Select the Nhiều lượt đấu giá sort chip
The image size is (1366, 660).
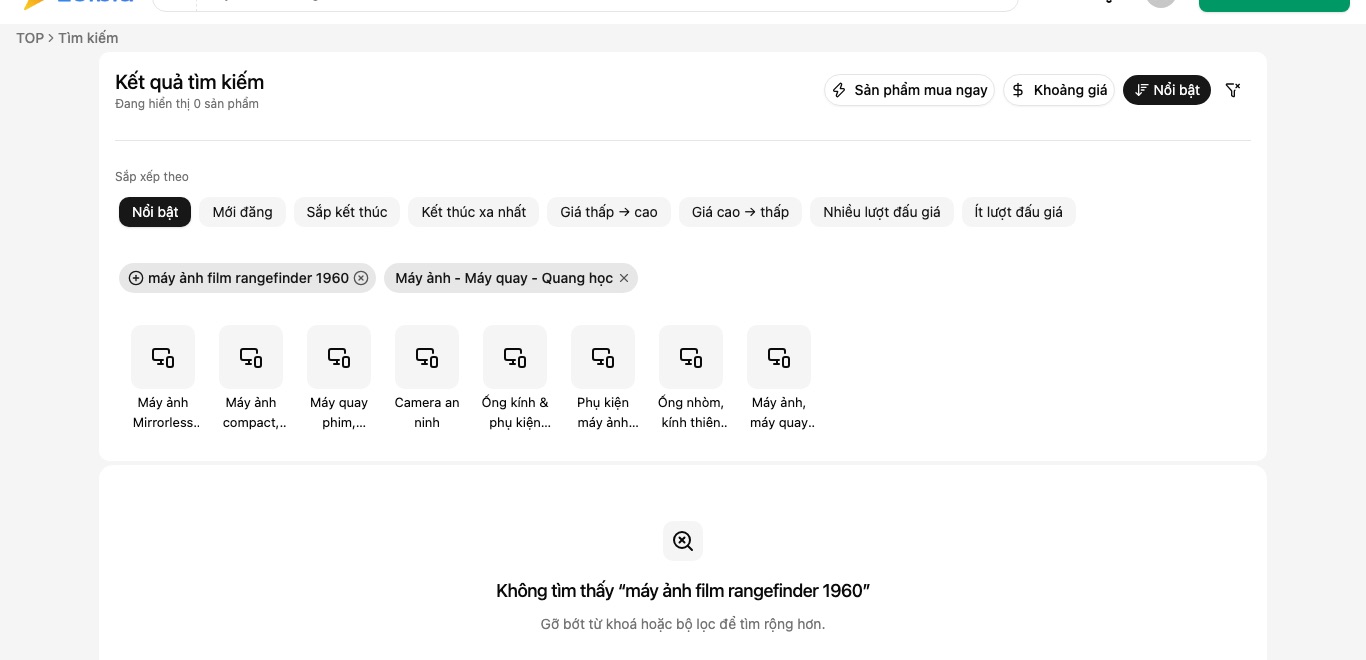coord(882,212)
